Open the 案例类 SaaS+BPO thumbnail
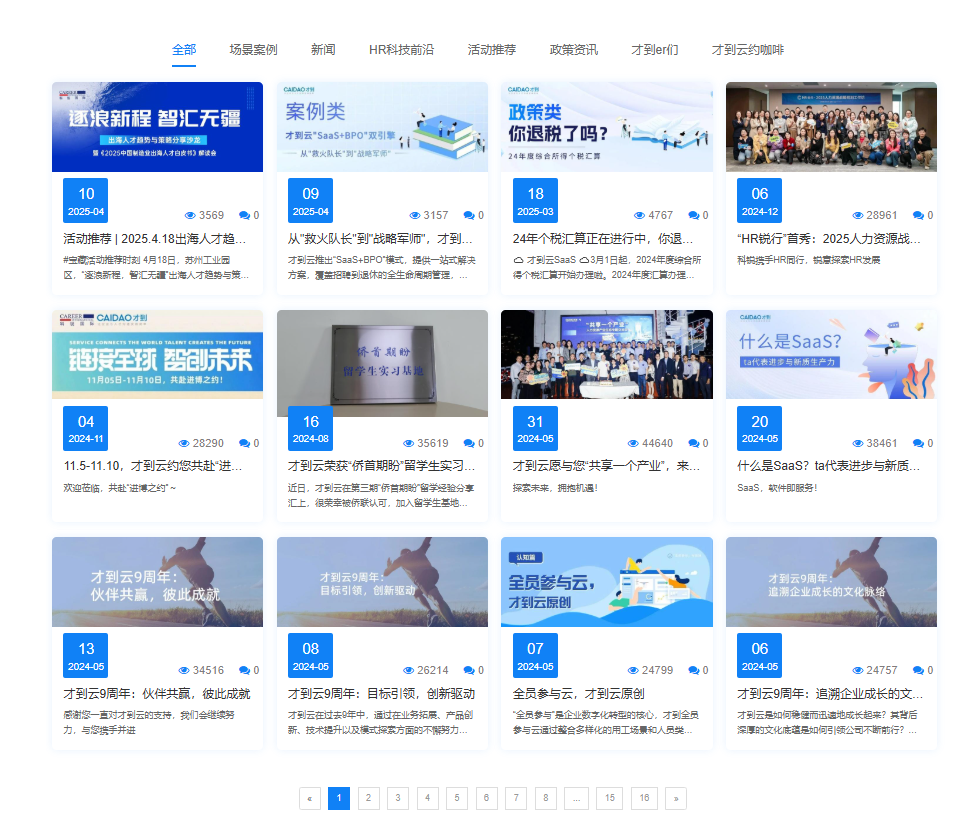The width and height of the screenshot is (980, 827). click(x=382, y=127)
